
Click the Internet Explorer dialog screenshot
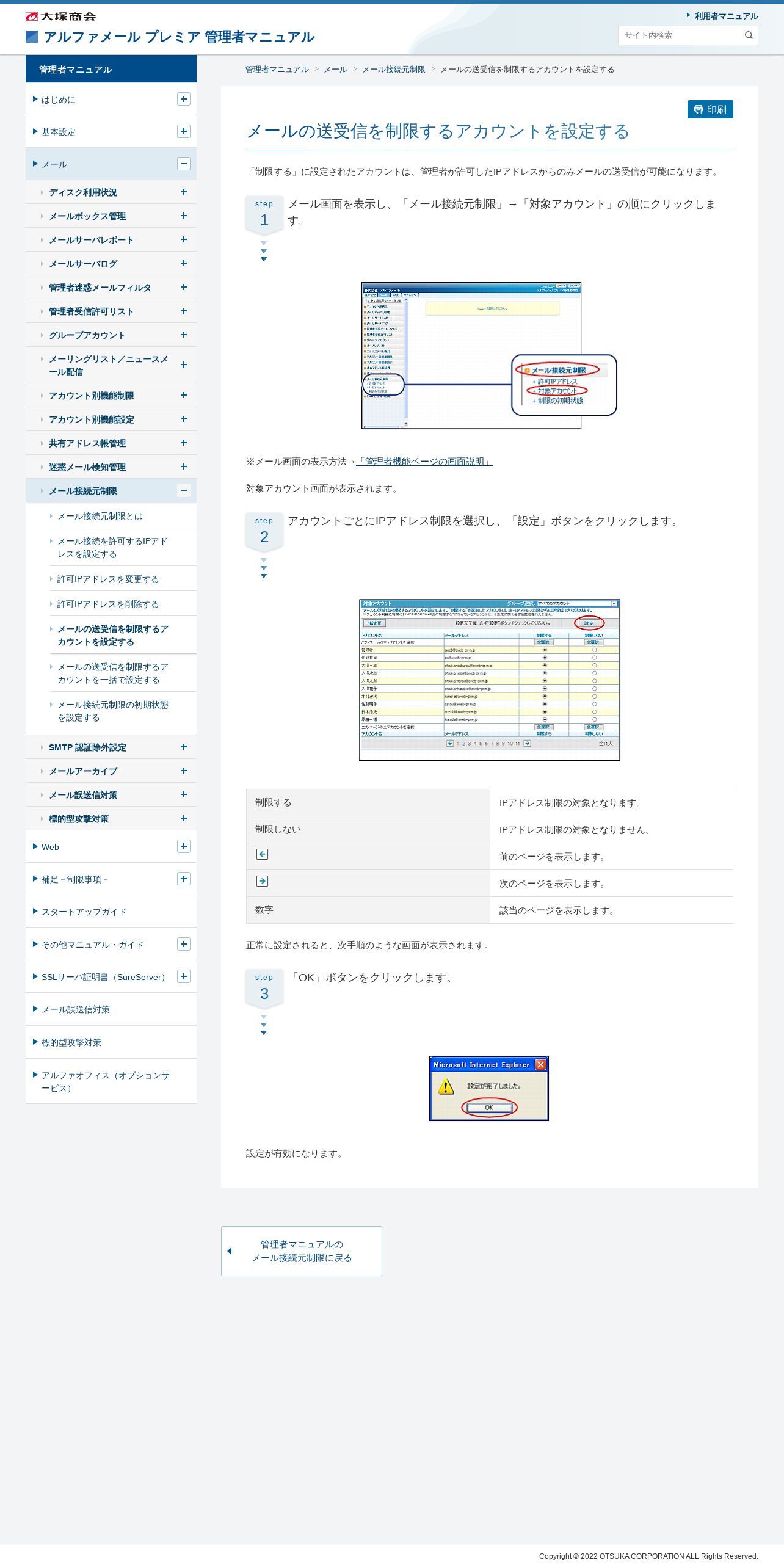click(x=489, y=1089)
